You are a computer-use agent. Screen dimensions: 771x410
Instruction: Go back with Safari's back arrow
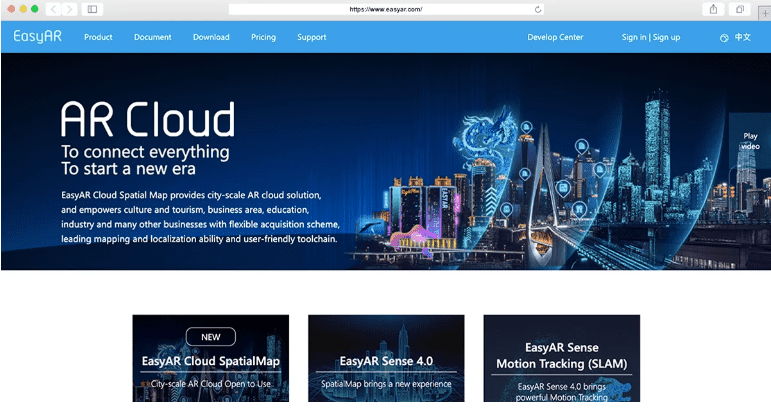pos(54,9)
